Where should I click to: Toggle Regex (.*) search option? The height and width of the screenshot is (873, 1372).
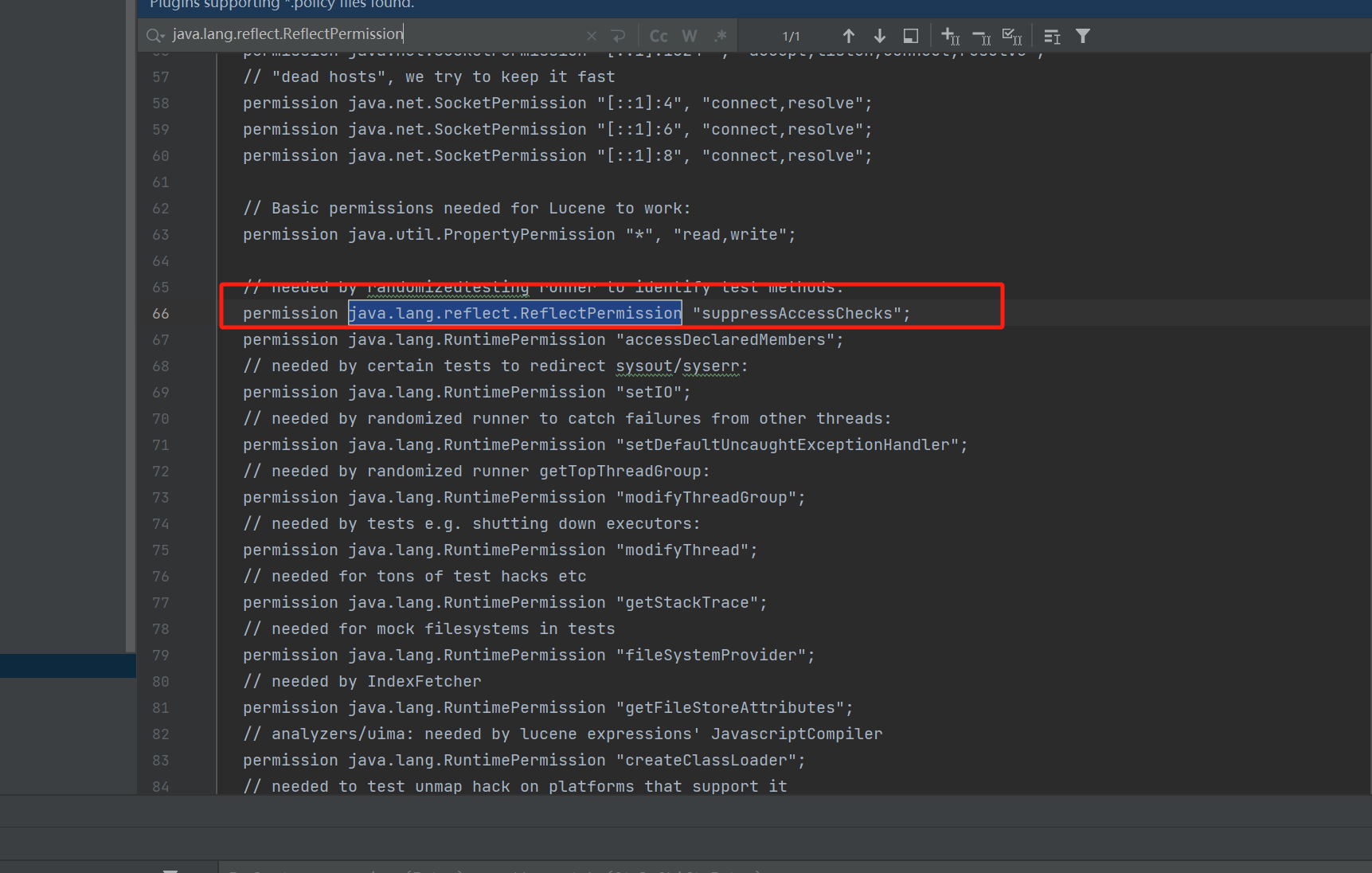tap(720, 36)
